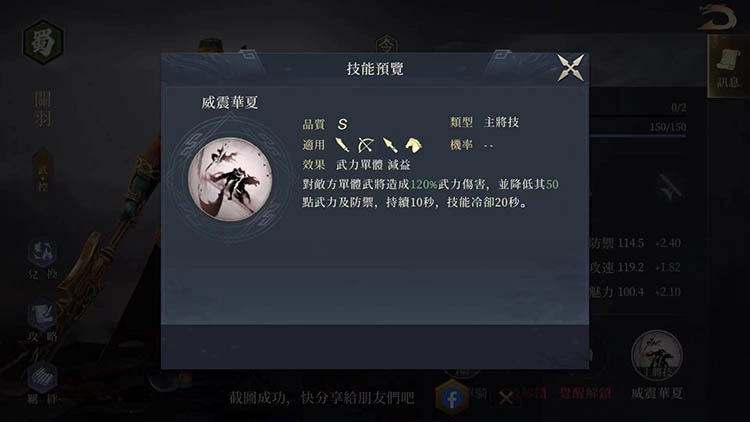Click the sword troop type icon

[x=342, y=145]
